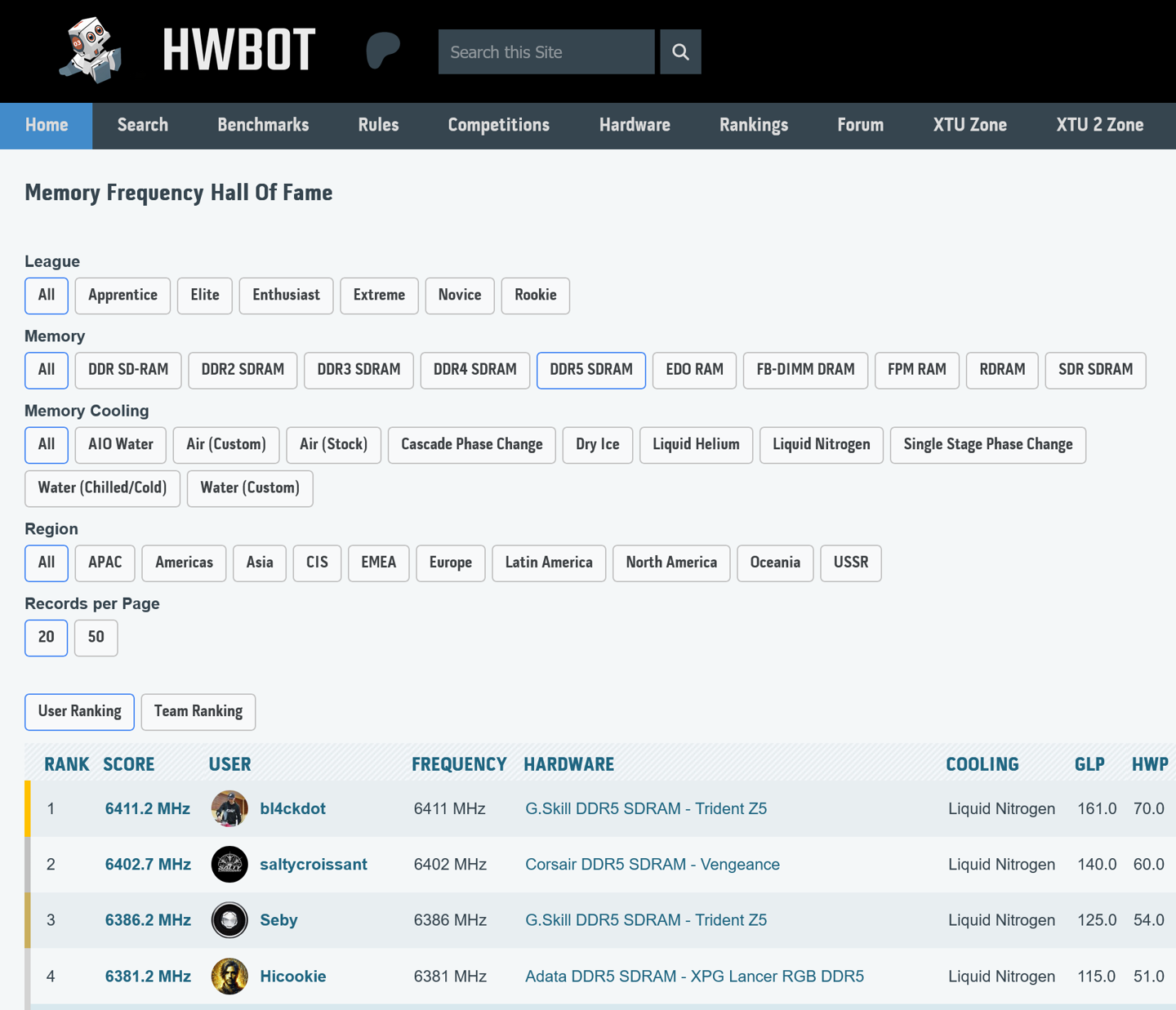Screen dimensions: 1176x1010
Task: Filter cooling by Liquid Nitrogen
Action: (x=821, y=445)
